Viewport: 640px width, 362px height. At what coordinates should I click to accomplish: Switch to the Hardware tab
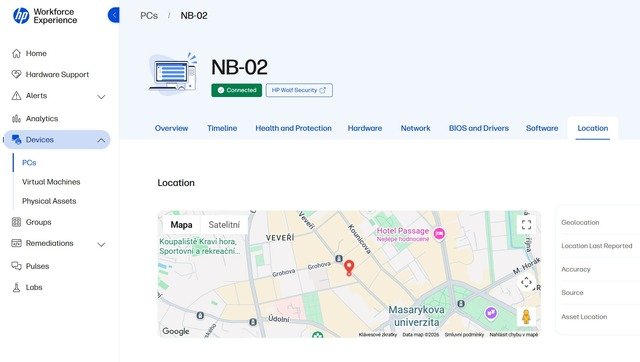click(x=365, y=128)
